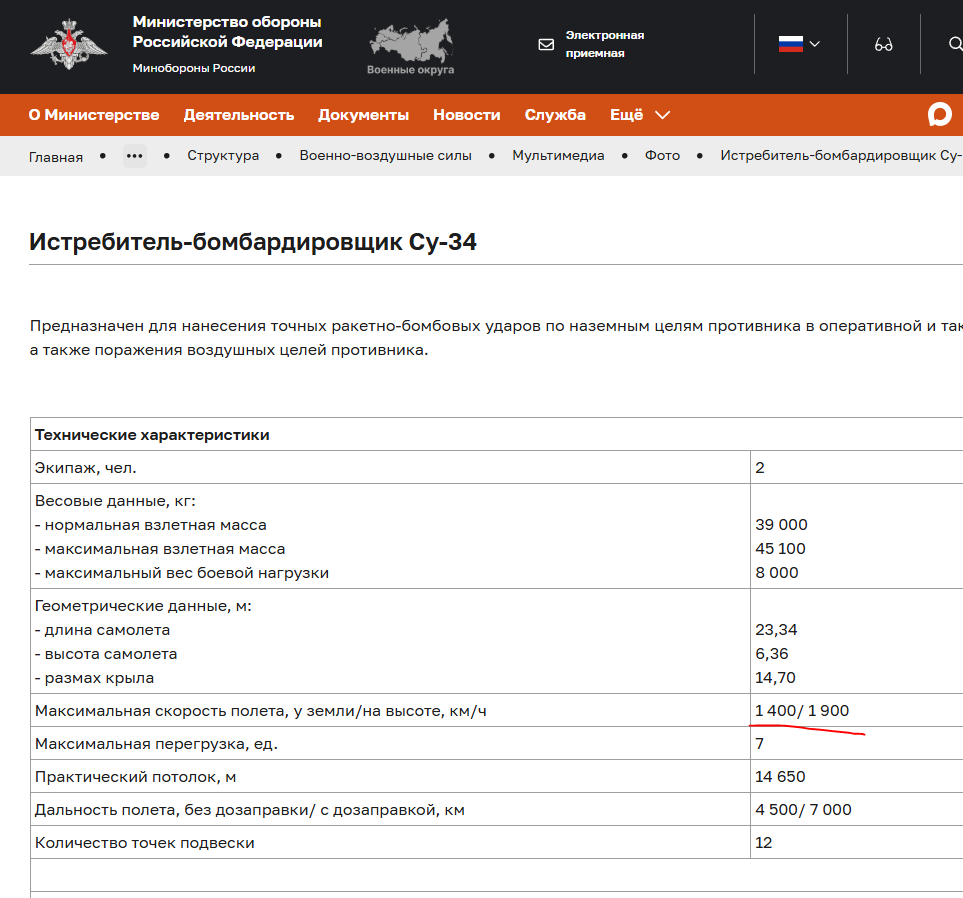The width and height of the screenshot is (963, 898).
Task: Open the Деятельность menu
Action: pos(239,115)
